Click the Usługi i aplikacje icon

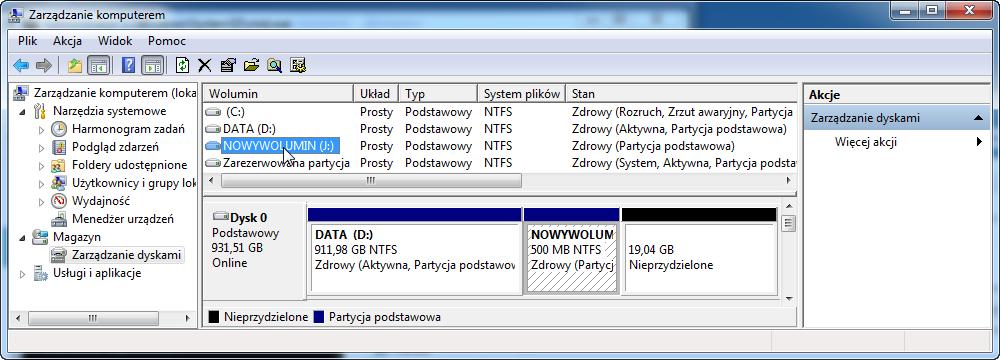(40, 274)
